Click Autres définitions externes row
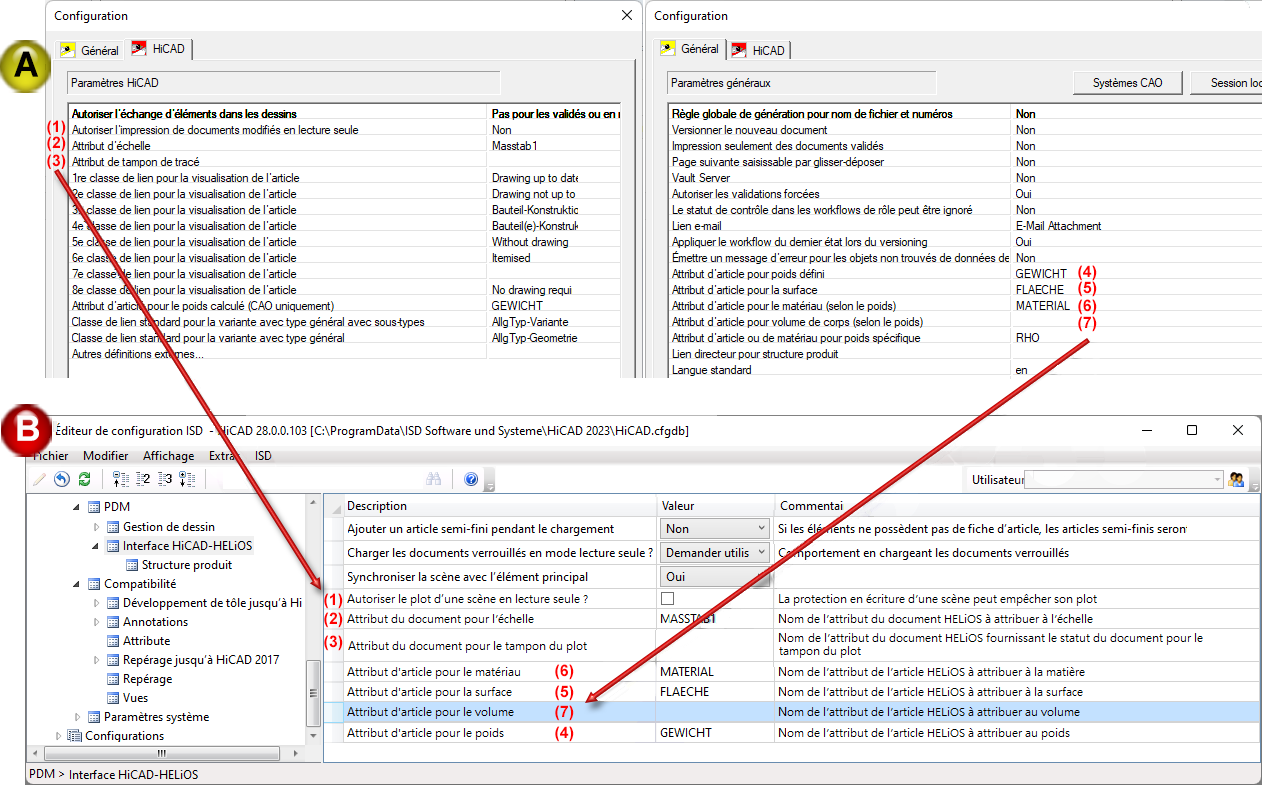 pos(345,354)
